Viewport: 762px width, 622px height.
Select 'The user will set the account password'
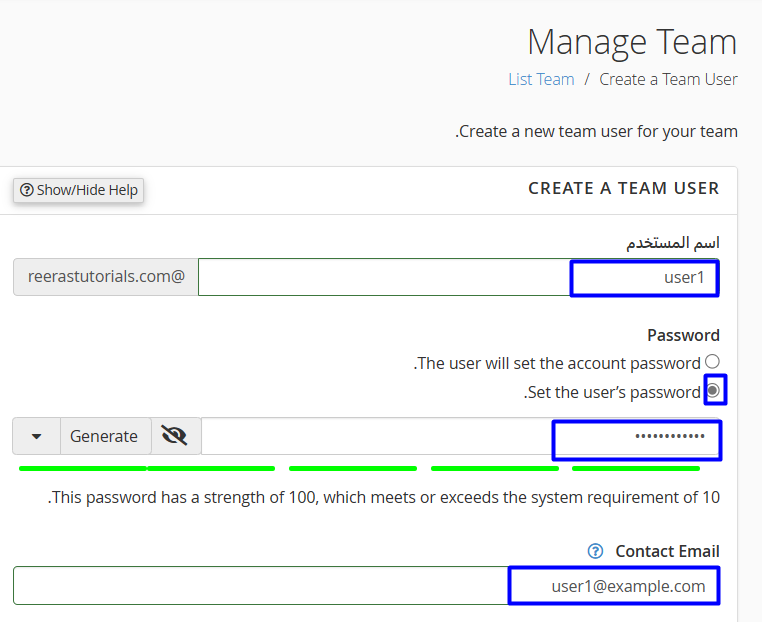click(712, 362)
